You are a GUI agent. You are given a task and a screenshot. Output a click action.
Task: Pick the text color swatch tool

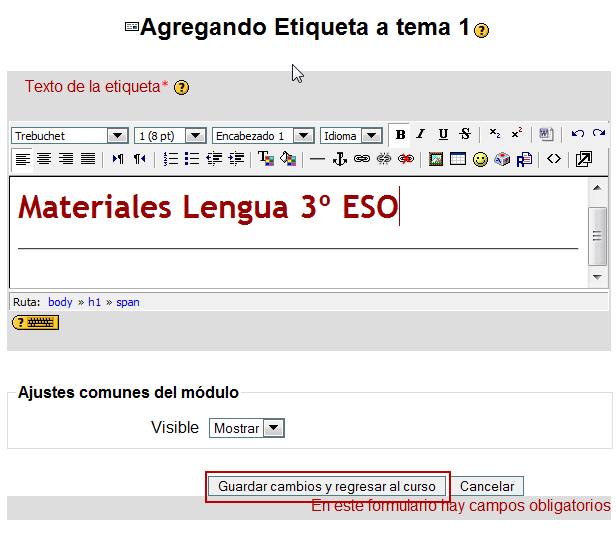(x=265, y=159)
